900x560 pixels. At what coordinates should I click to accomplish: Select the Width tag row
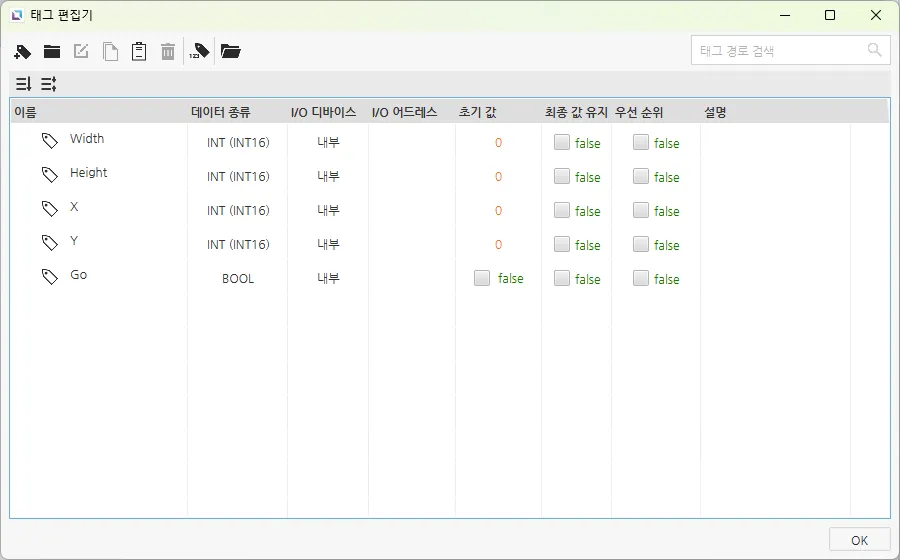click(87, 140)
